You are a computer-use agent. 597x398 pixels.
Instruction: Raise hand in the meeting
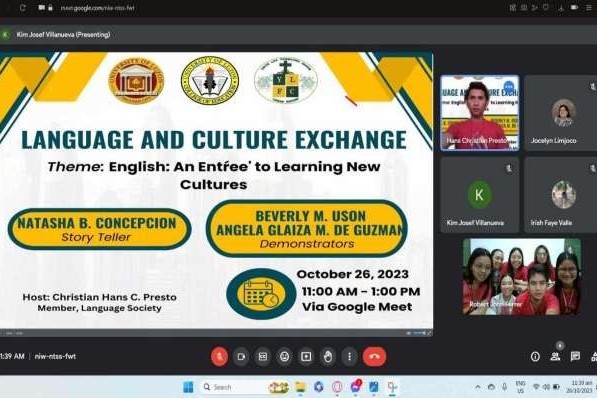pyautogui.click(x=328, y=356)
